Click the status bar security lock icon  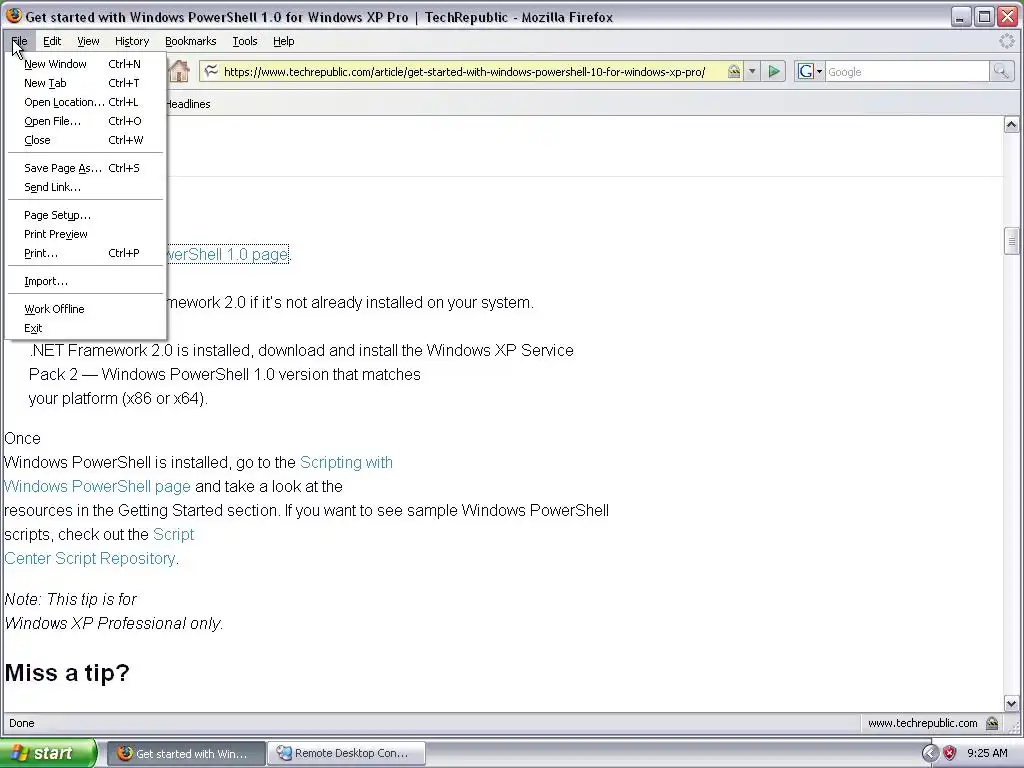(x=992, y=723)
